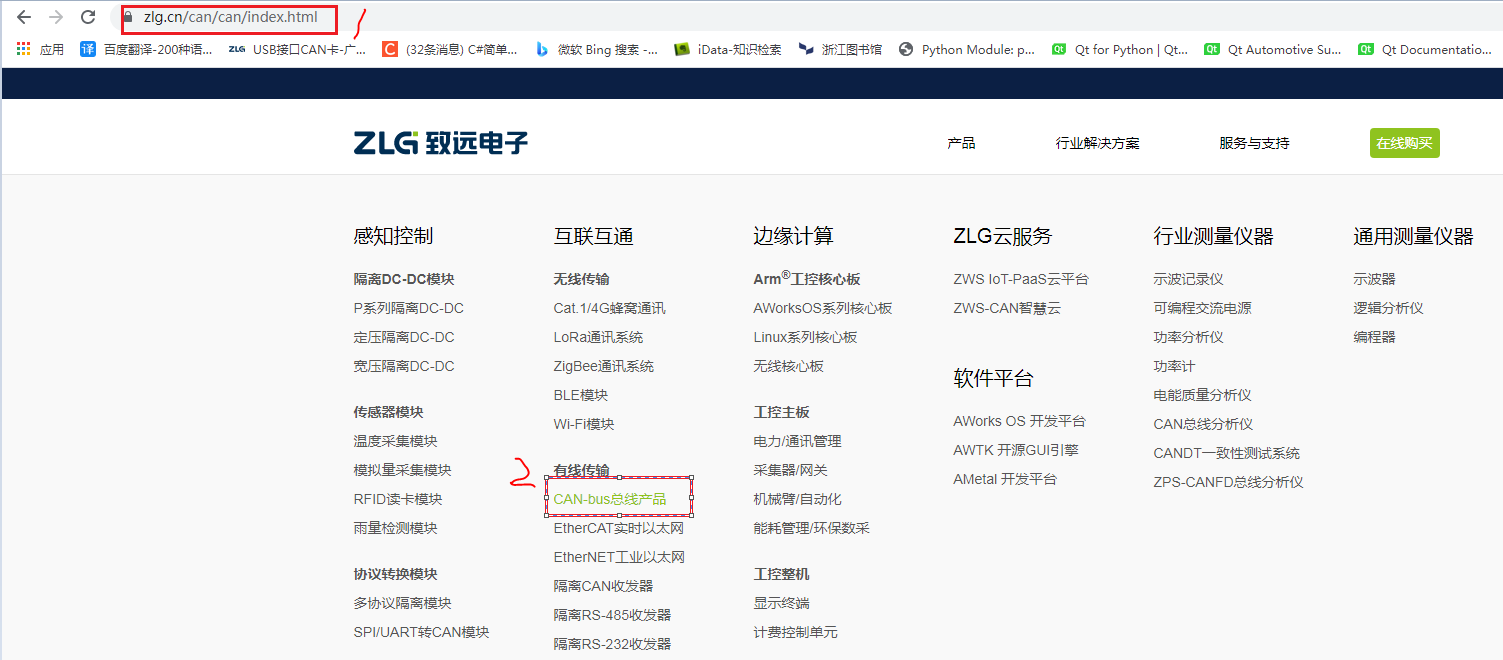This screenshot has width=1503, height=660.
Task: Click the iData-知识检索 bookmark favicon
Action: 681,48
